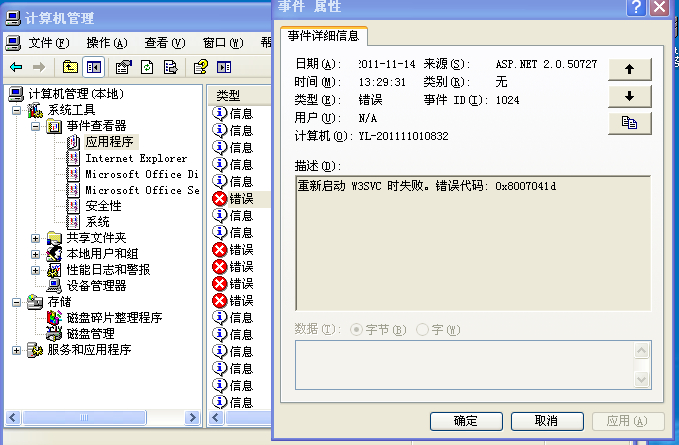The width and height of the screenshot is (679, 445).
Task: Click tree pane scroll right arrow
Action: (192, 418)
